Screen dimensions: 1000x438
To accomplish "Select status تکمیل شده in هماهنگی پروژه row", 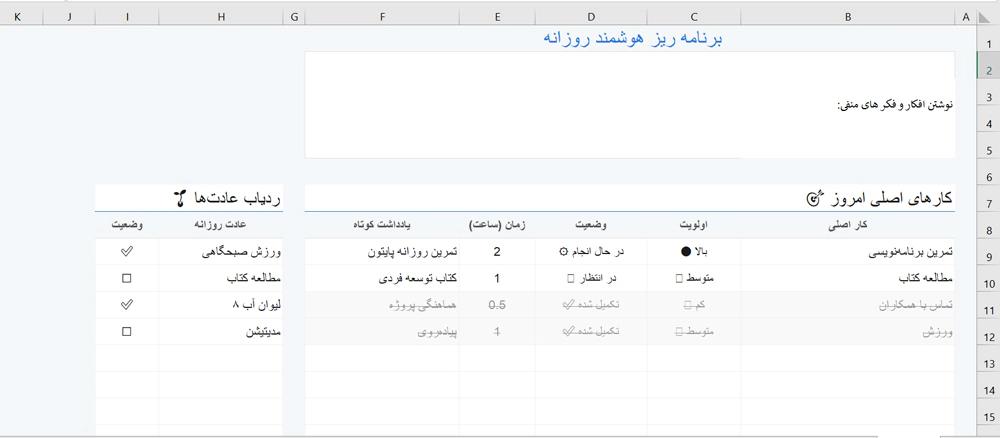I will pos(591,305).
